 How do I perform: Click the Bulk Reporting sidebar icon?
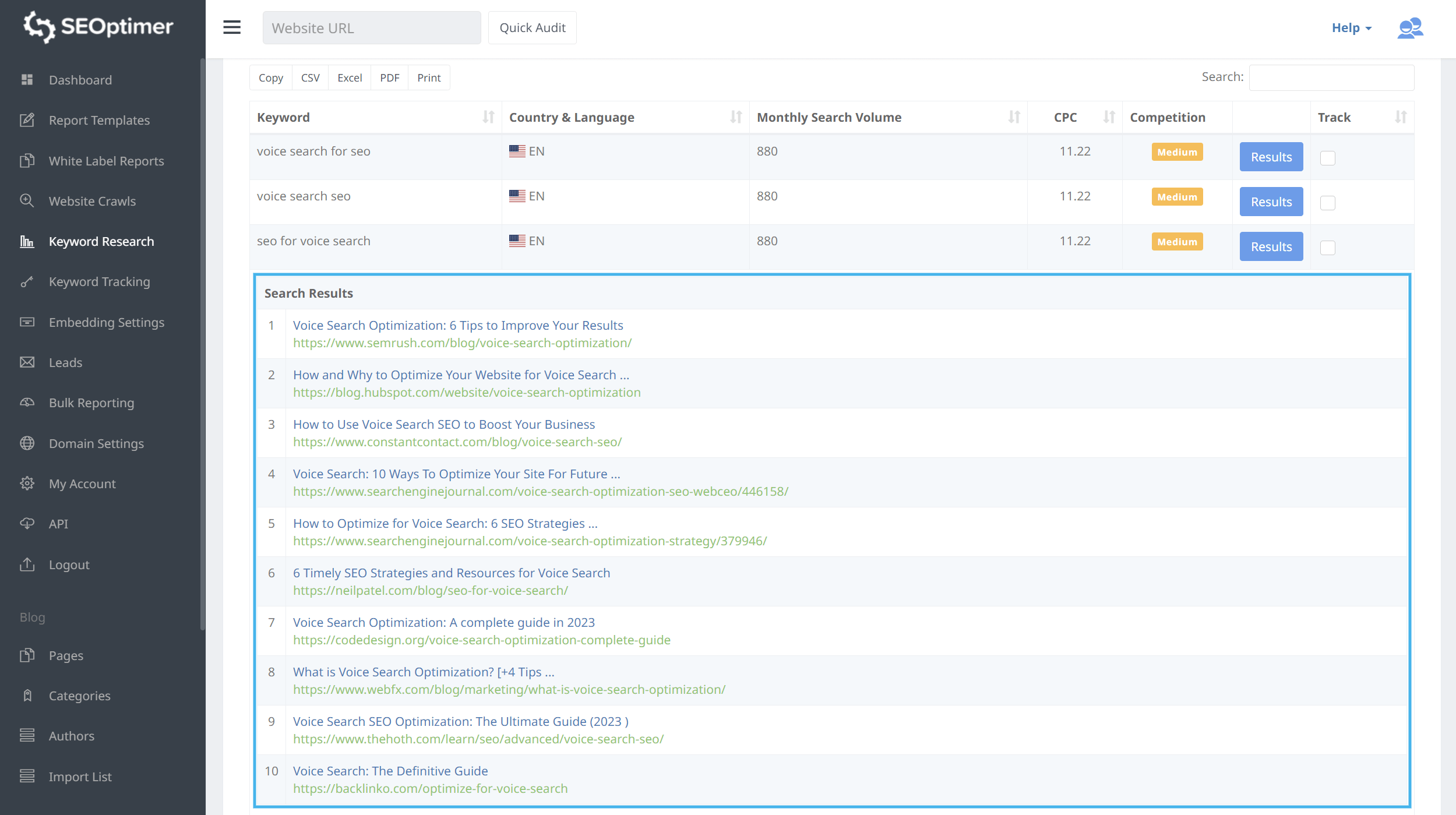point(28,402)
